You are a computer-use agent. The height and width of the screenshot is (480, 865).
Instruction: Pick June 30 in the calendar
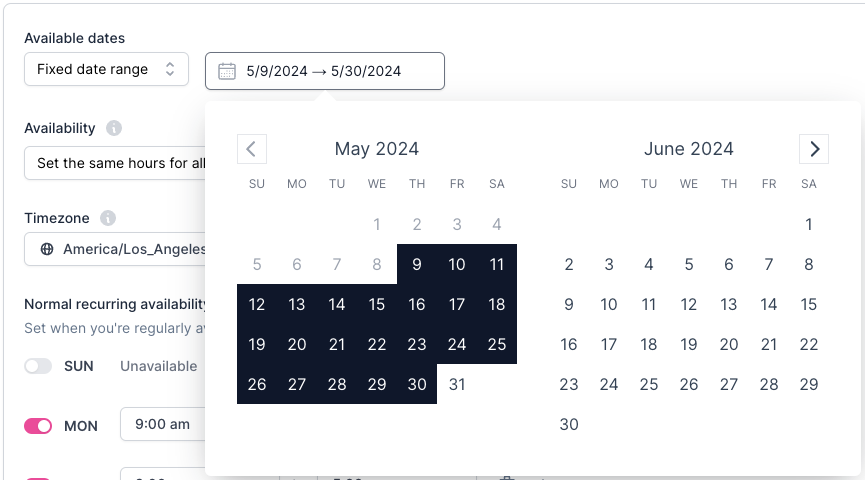point(569,424)
